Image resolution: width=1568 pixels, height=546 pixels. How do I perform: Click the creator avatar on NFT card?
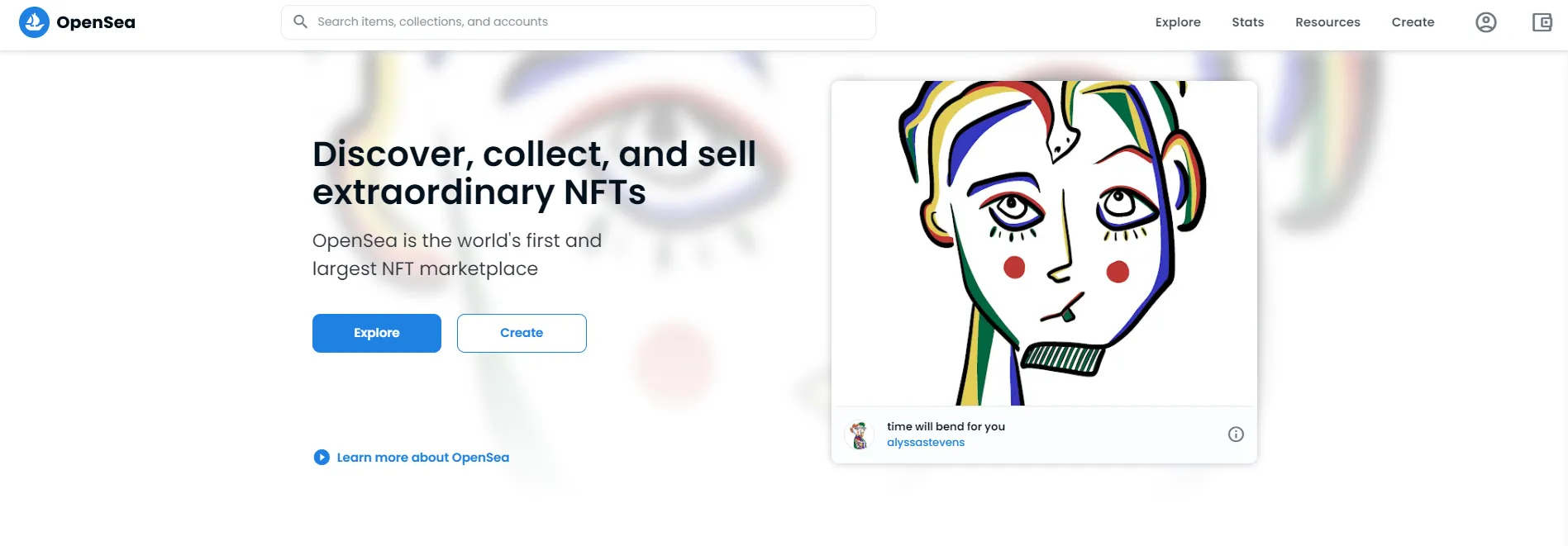860,434
